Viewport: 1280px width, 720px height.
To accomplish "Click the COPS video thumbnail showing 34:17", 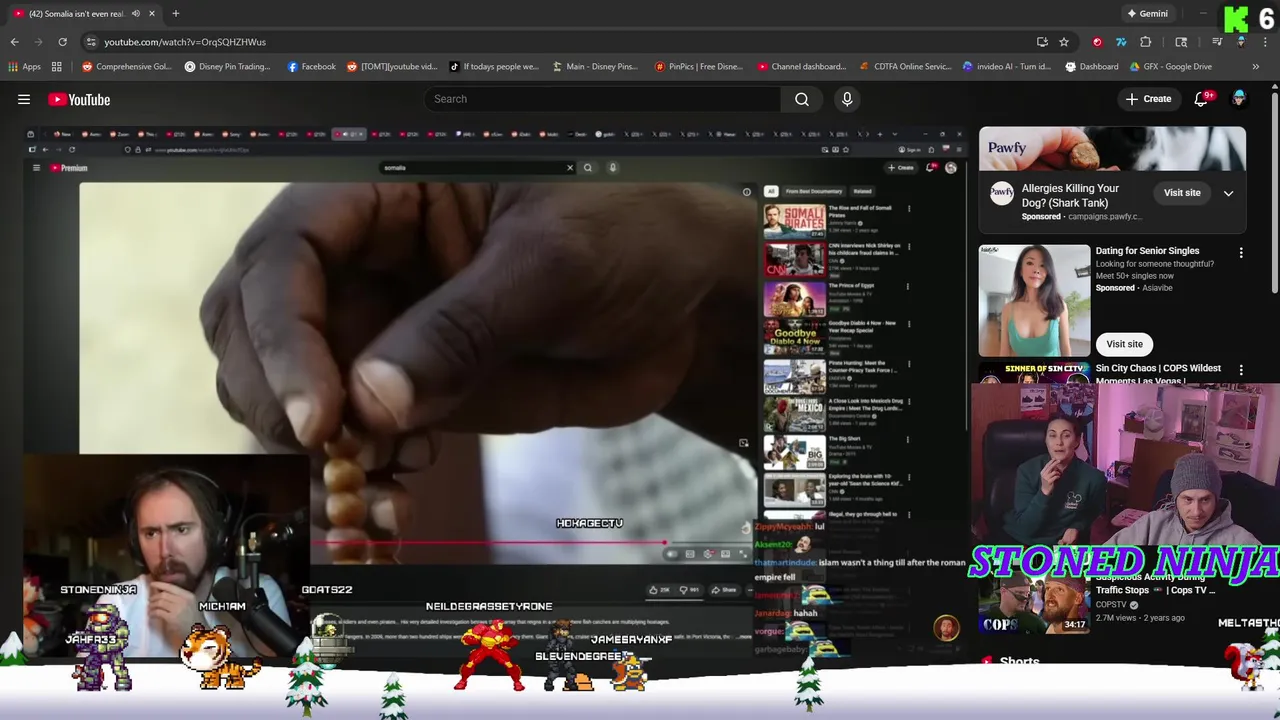I will tap(1034, 607).
